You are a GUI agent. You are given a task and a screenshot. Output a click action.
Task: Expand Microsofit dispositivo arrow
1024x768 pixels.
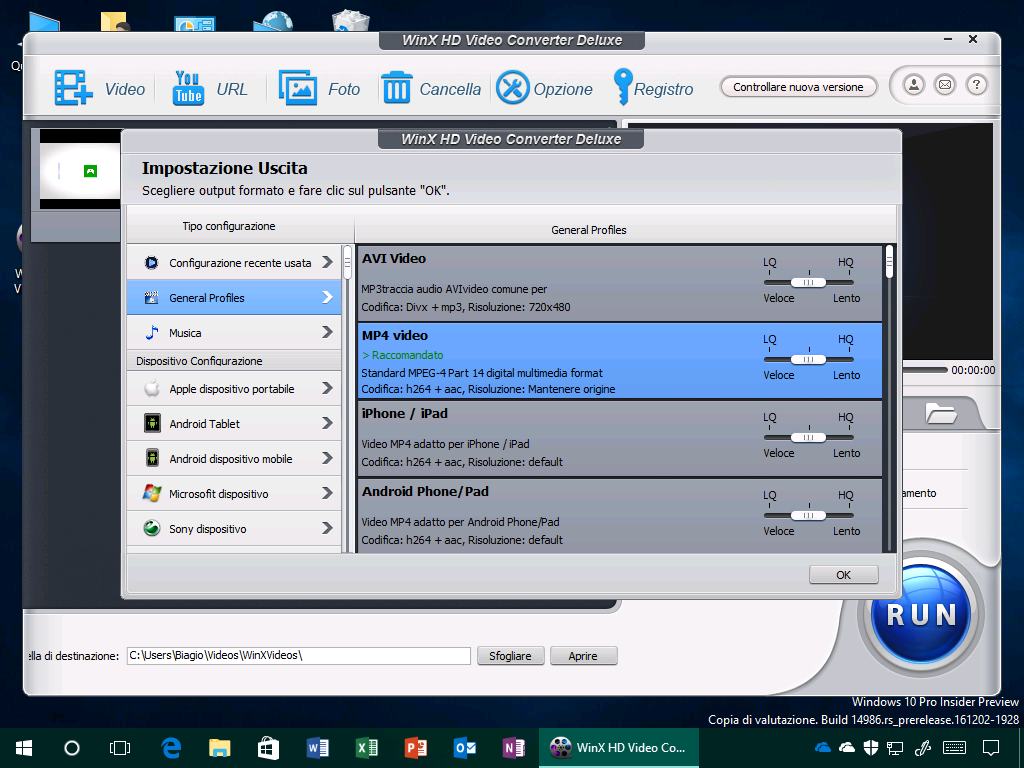click(327, 493)
